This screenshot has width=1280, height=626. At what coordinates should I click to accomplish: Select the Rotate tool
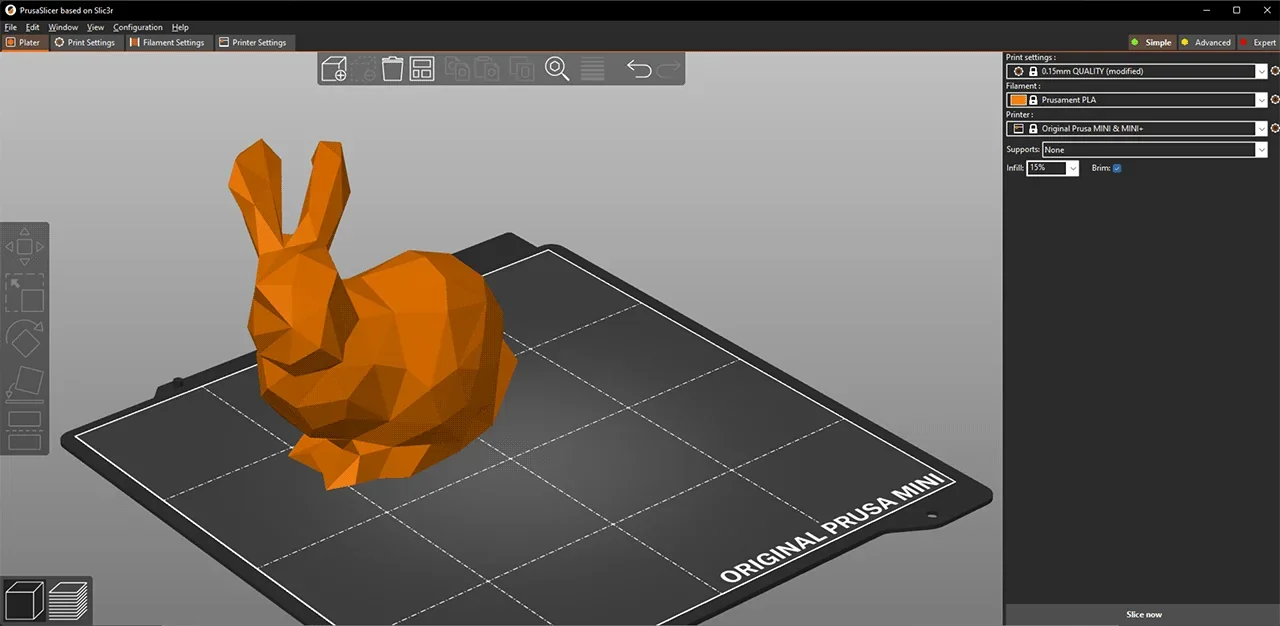25,340
